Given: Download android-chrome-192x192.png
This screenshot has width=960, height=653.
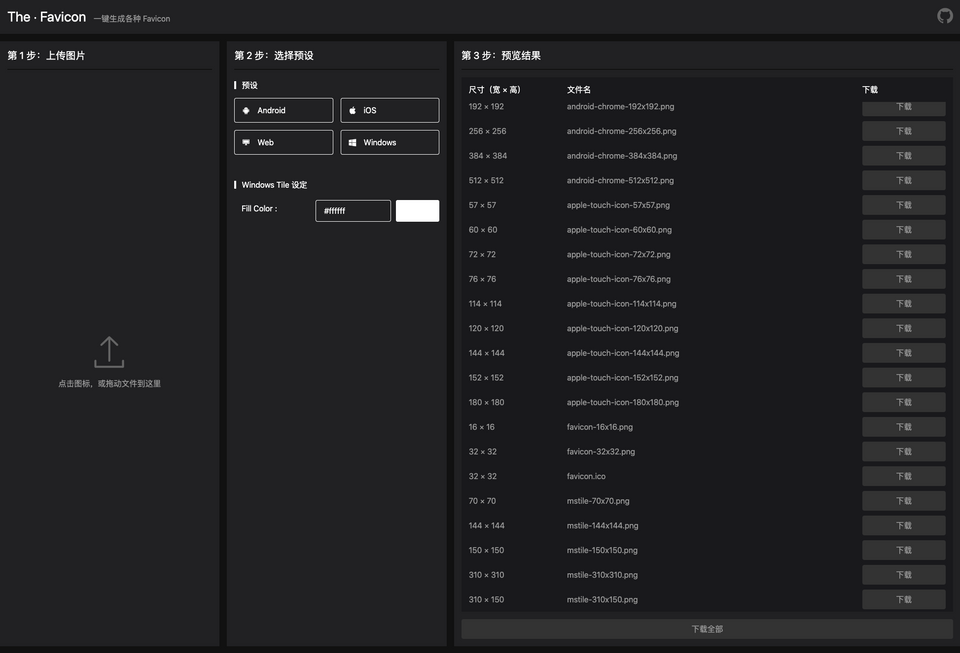Looking at the screenshot, I should [904, 108].
